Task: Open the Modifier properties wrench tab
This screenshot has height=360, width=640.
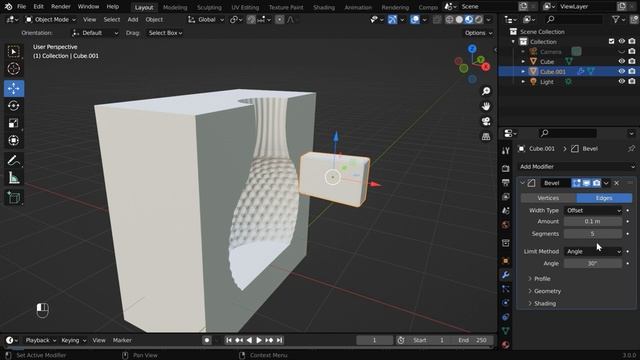Action: 506,275
